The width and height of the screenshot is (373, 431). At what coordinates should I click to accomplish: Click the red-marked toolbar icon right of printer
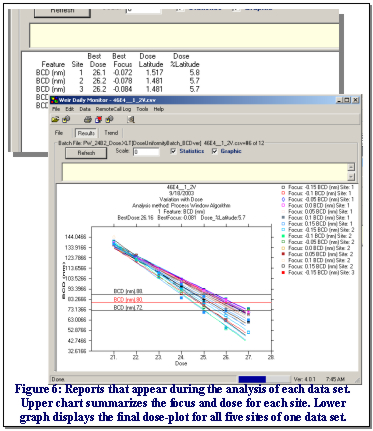(x=98, y=119)
